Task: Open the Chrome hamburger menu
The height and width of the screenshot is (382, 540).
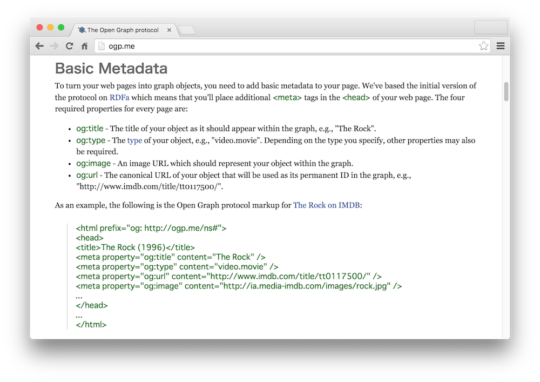Action: (x=500, y=46)
